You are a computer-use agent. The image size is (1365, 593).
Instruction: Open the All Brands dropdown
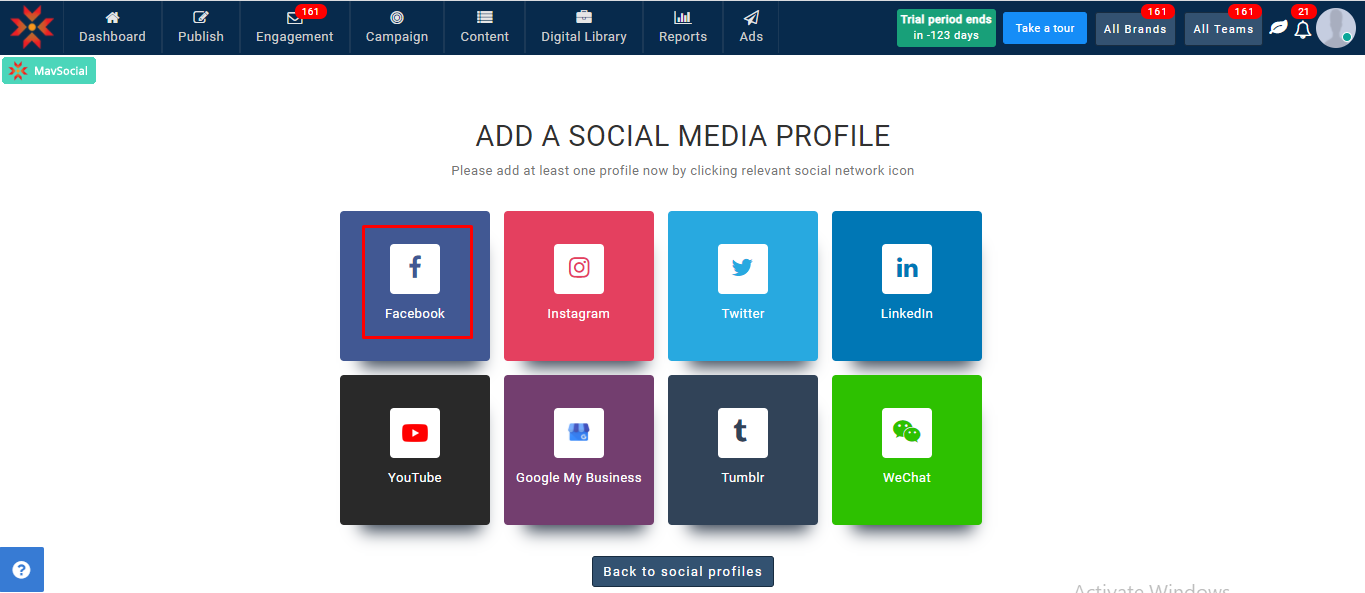[1135, 29]
